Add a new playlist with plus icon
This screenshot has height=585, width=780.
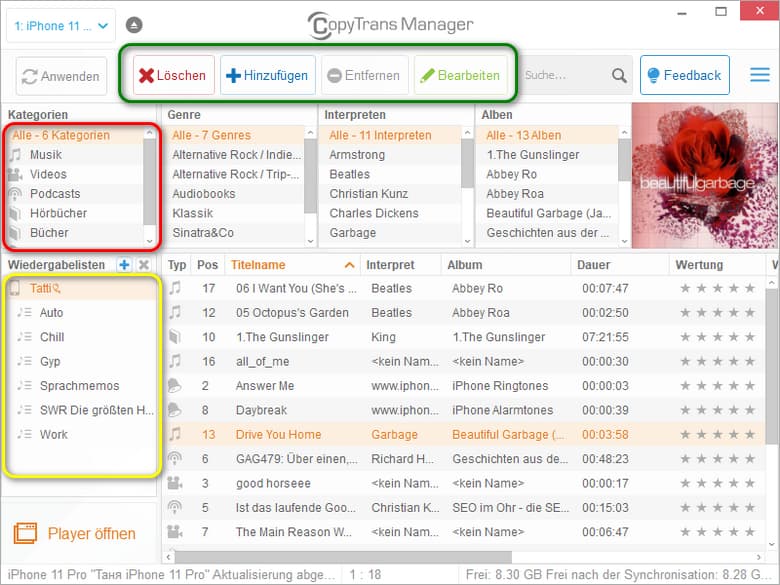point(124,265)
